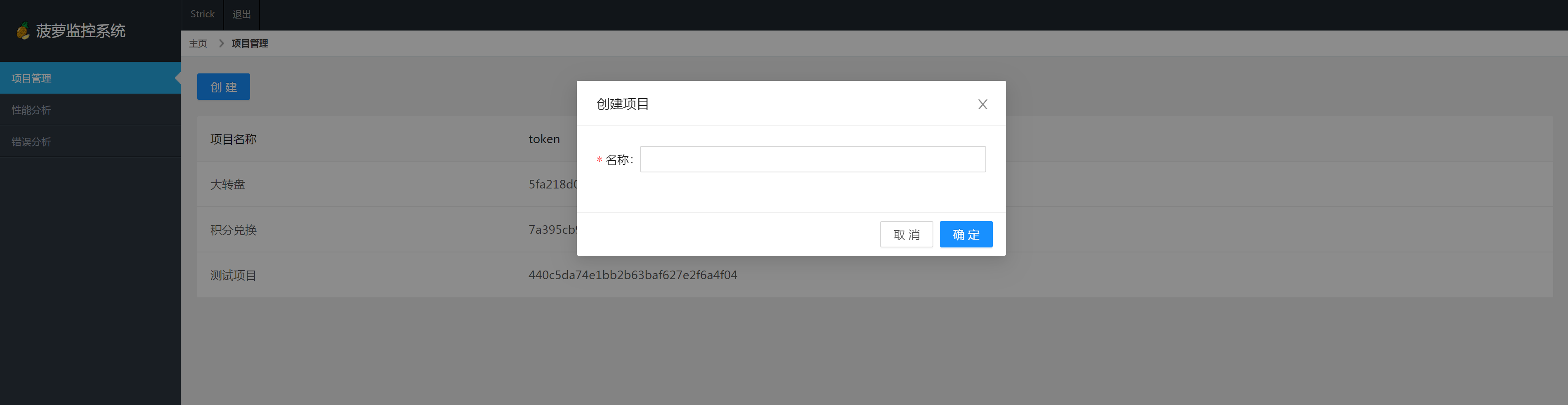Click the 名称 input field
The width and height of the screenshot is (1568, 405).
[x=812, y=159]
